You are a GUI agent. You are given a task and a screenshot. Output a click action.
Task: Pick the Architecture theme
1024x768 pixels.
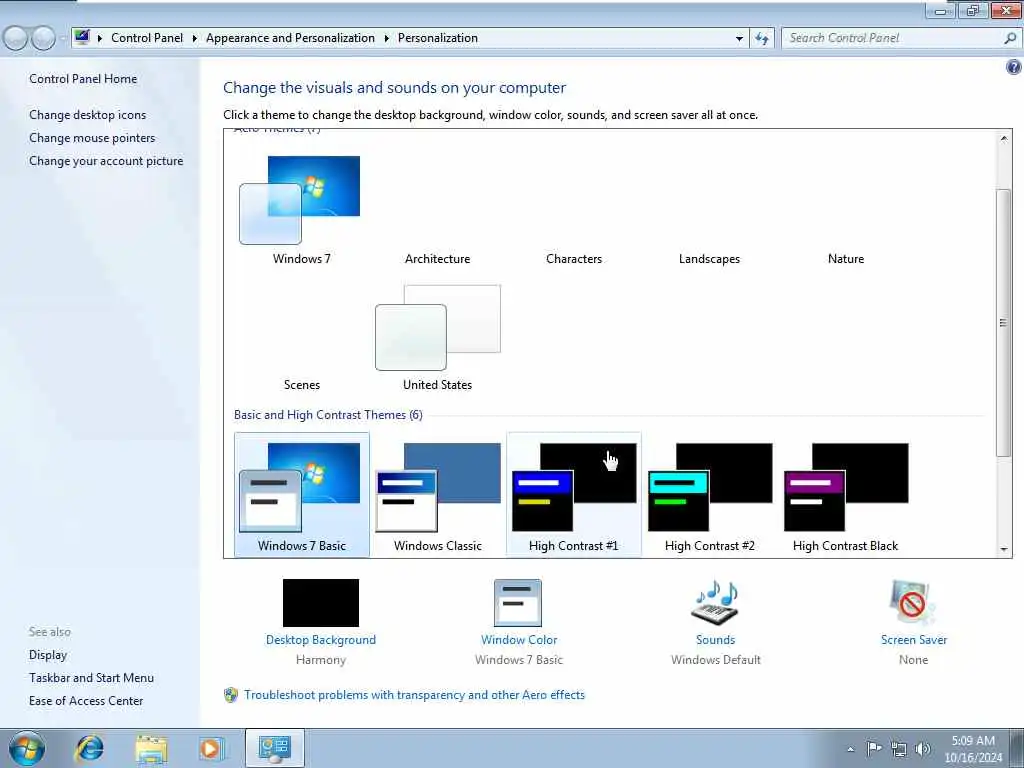coord(438,259)
